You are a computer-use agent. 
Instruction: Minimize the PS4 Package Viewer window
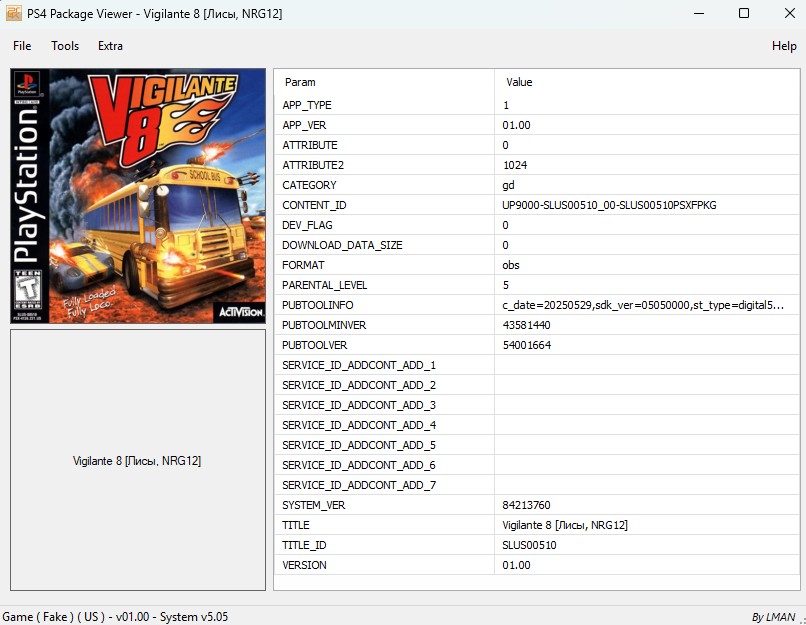(x=699, y=13)
